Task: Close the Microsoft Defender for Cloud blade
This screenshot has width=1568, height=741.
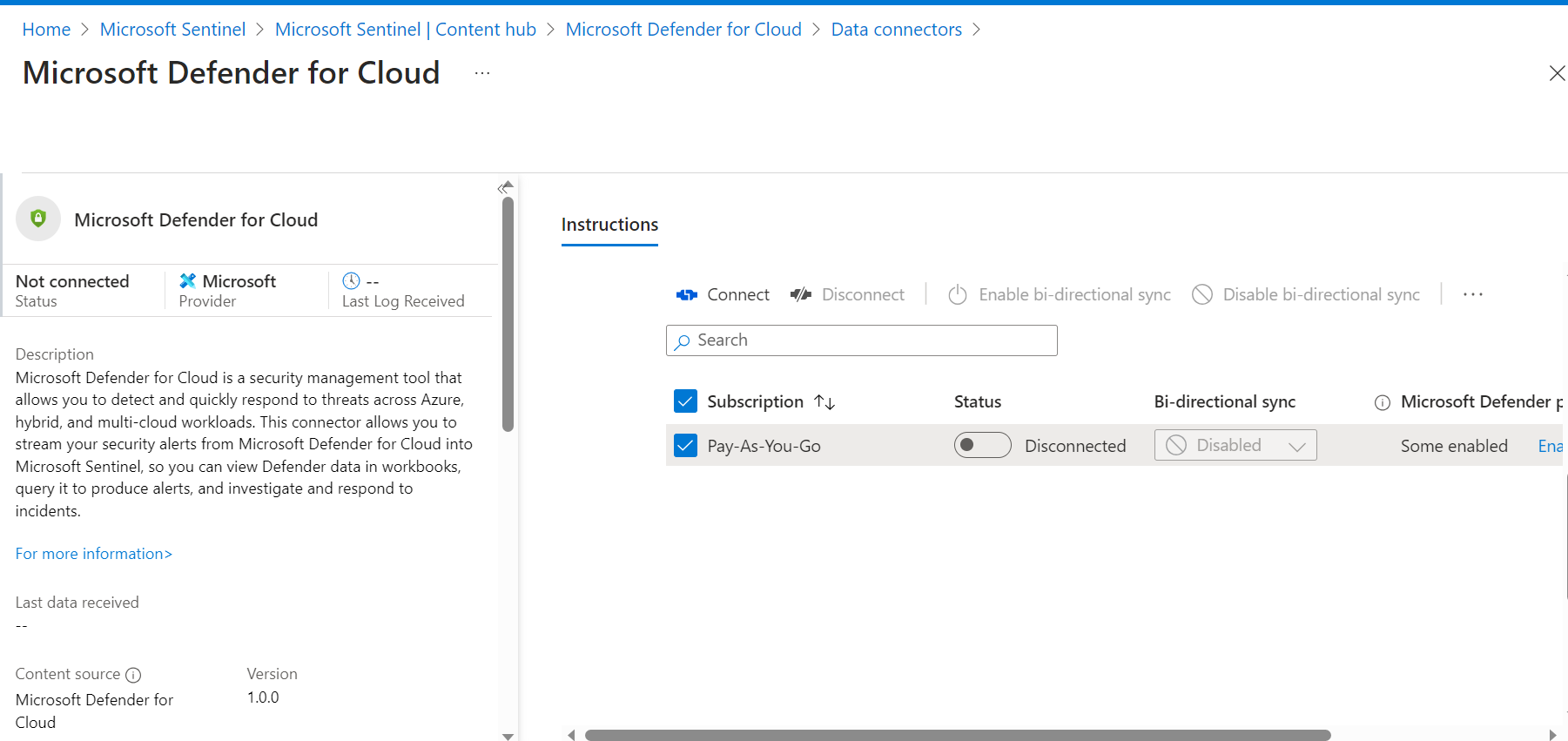Action: (1557, 73)
